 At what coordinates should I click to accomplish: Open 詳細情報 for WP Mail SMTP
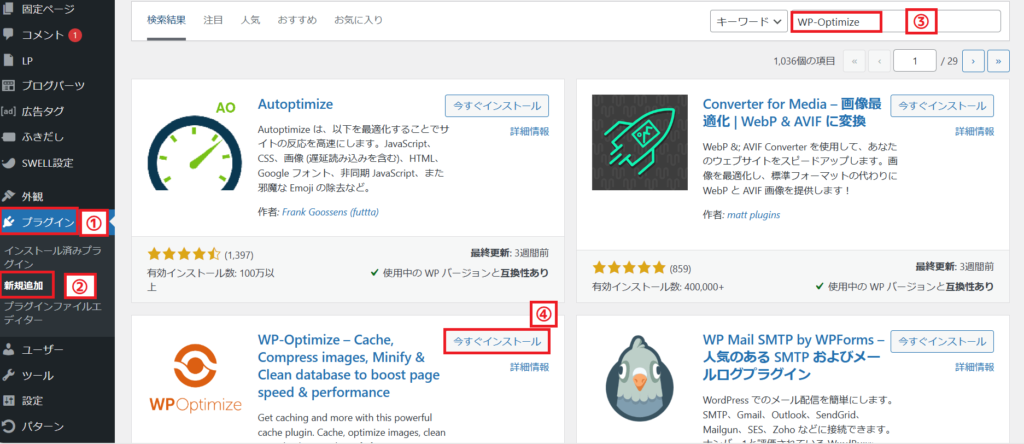(975, 367)
